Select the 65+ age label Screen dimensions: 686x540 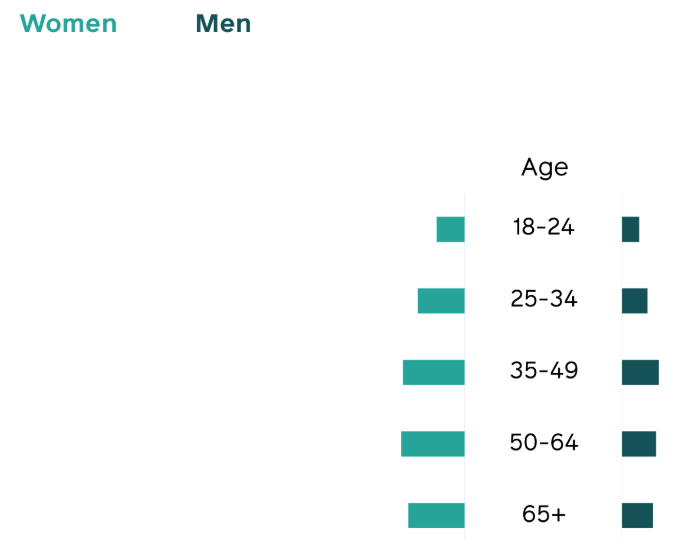pos(544,514)
